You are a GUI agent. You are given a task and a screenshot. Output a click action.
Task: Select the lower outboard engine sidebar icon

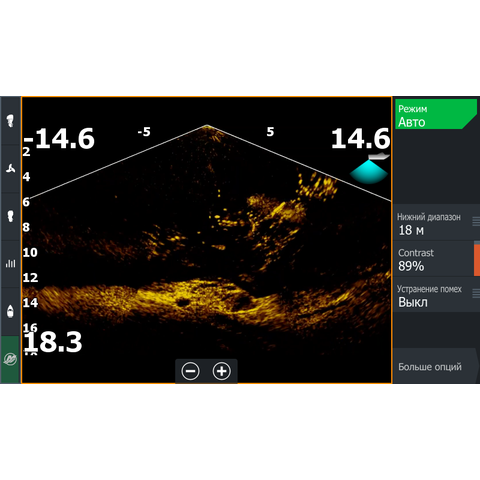11,216
